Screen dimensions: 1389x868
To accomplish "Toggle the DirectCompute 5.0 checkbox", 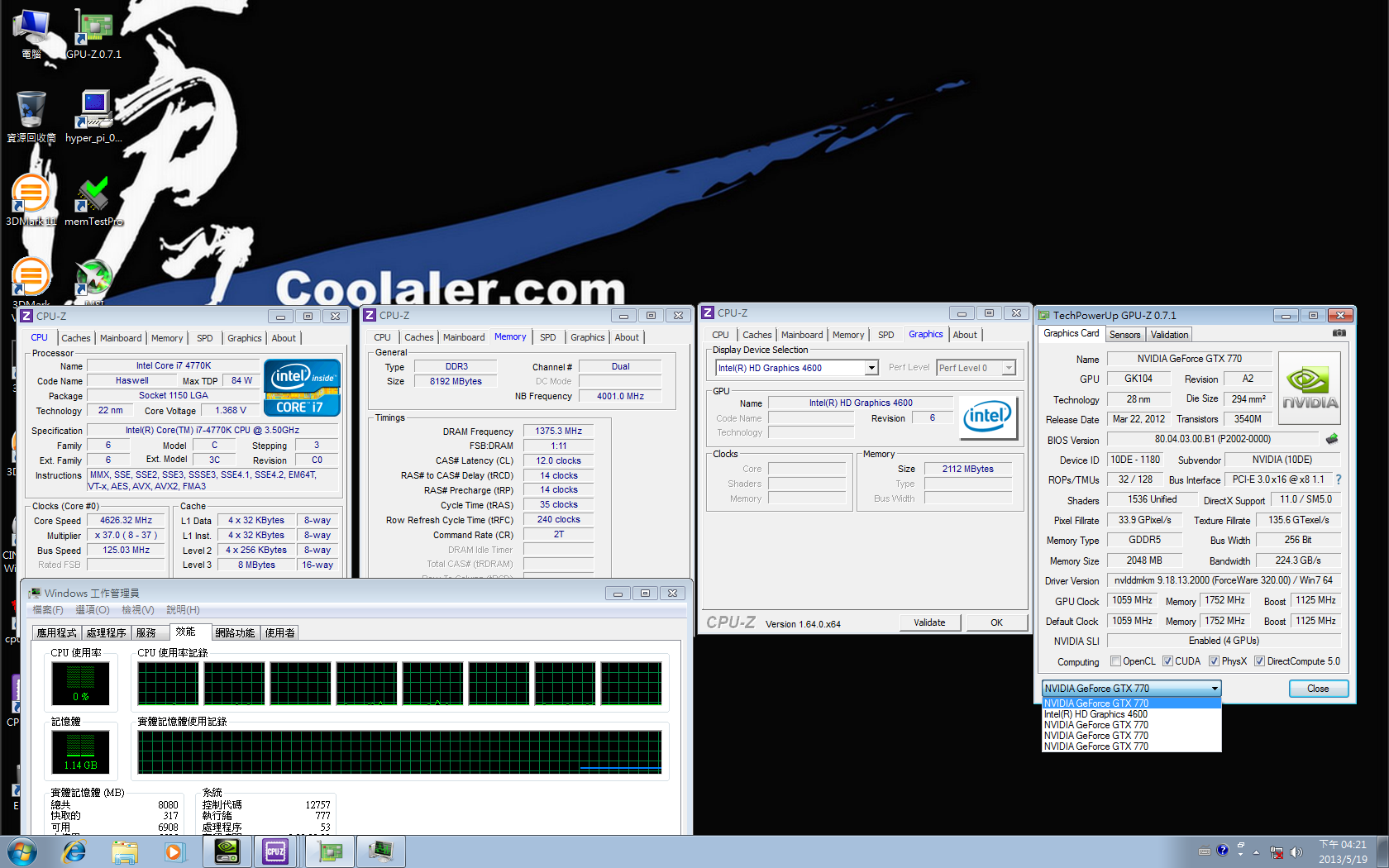I will tap(1259, 661).
